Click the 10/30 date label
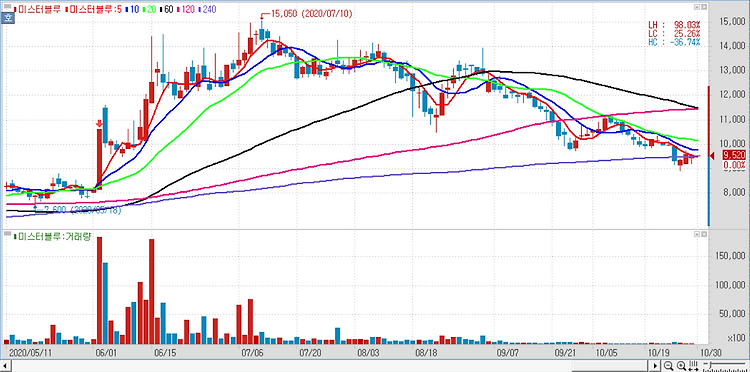This screenshot has width=750, height=372. coord(710,352)
